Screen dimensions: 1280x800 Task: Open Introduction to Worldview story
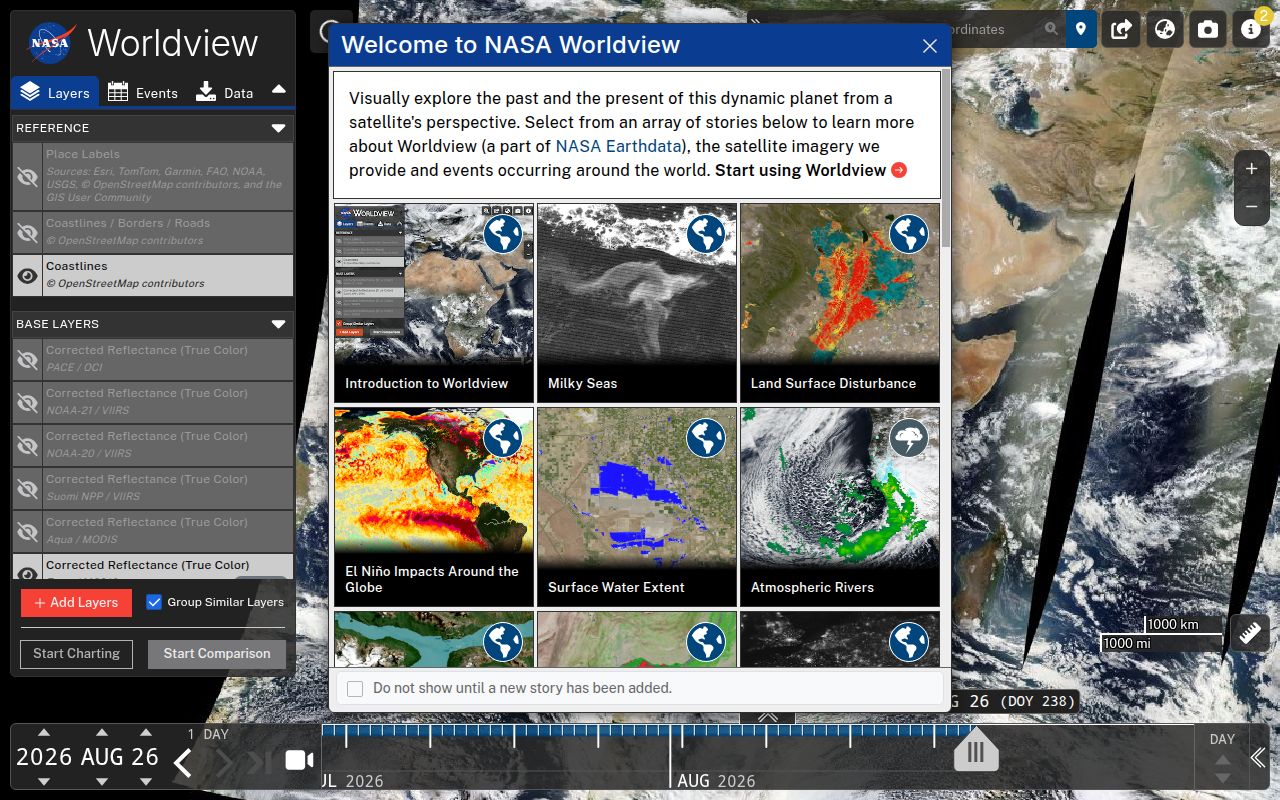point(434,303)
